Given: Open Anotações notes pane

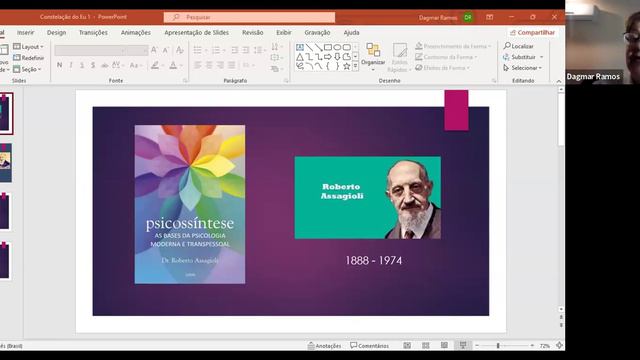Looking at the screenshot, I should point(324,346).
